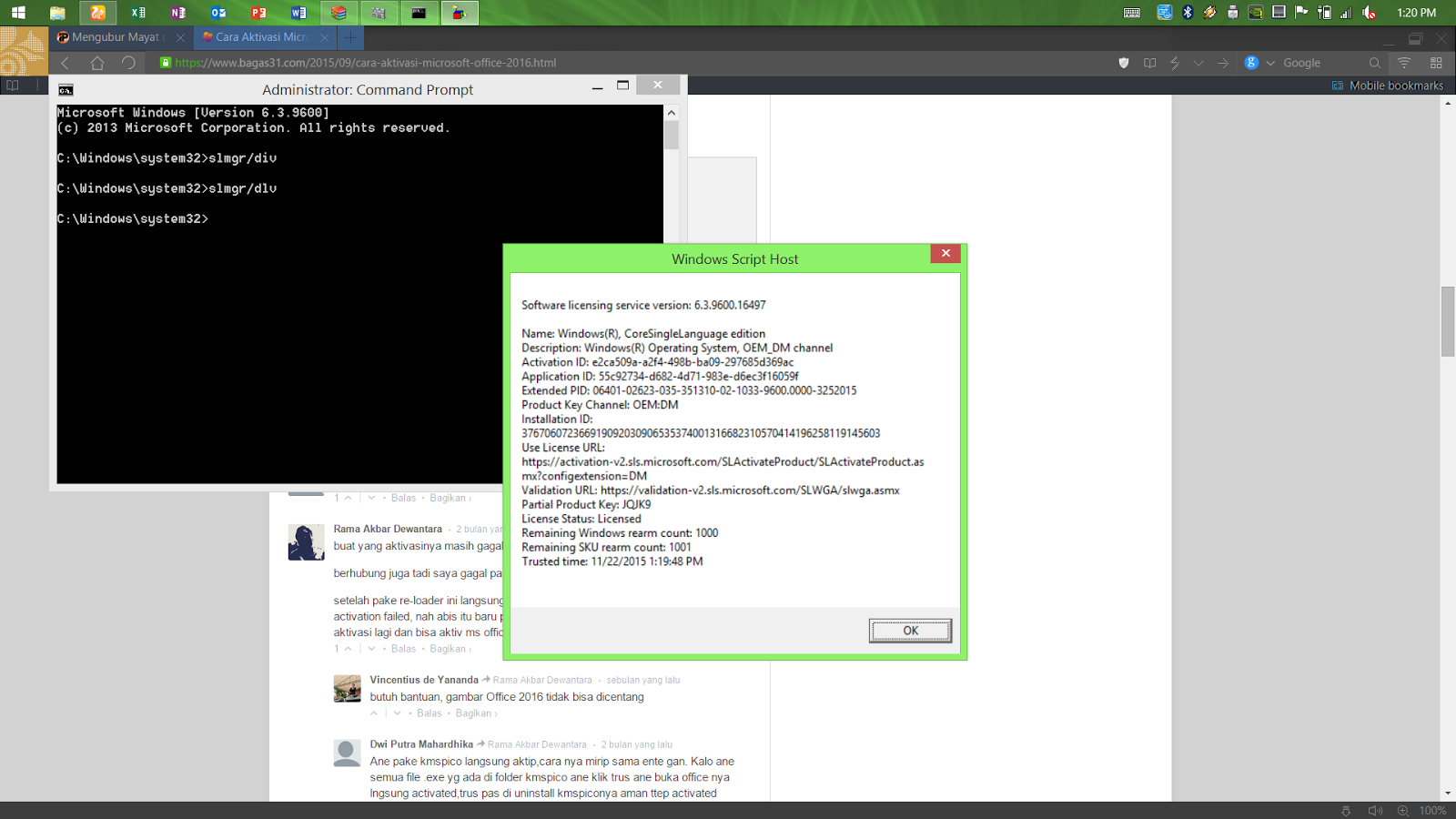Go back in UC Browser
1456x819 pixels.
(65, 63)
